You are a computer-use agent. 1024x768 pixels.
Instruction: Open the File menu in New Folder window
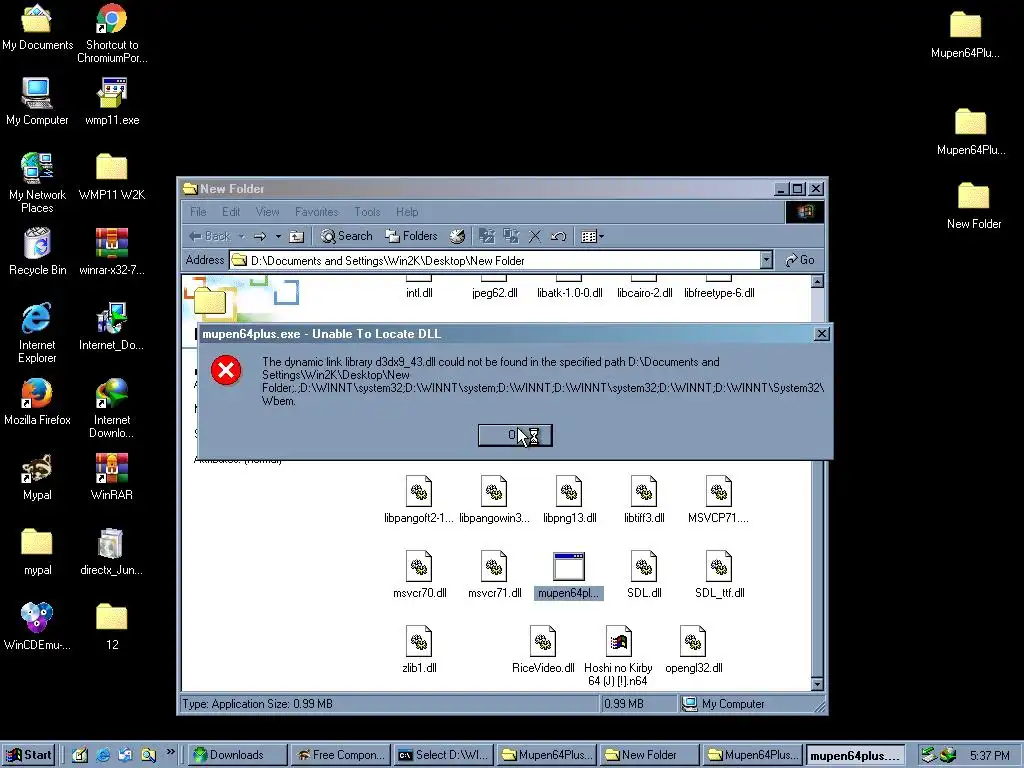coord(198,212)
